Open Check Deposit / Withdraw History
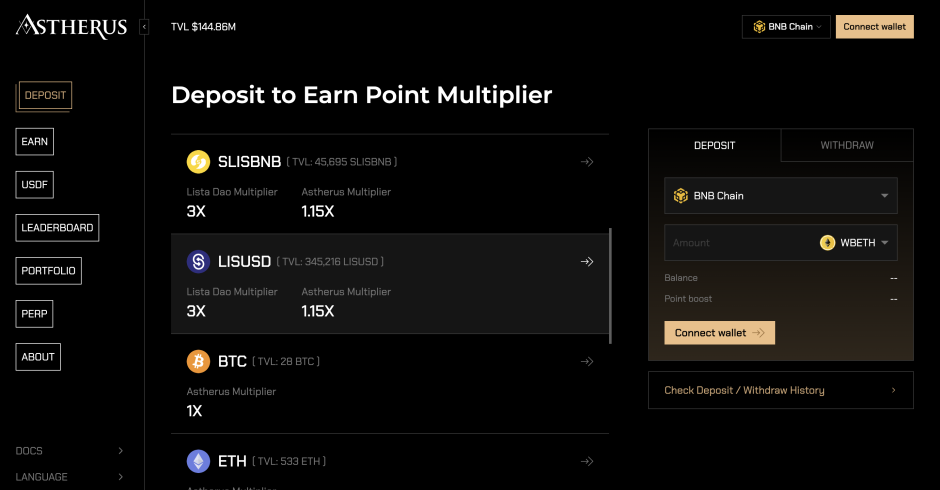Image resolution: width=940 pixels, height=490 pixels. [x=781, y=390]
